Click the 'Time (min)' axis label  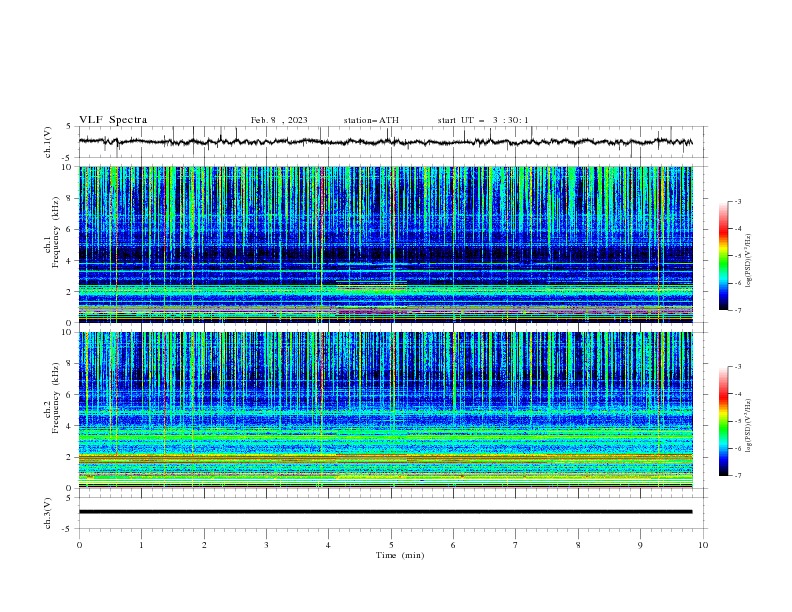click(x=400, y=555)
